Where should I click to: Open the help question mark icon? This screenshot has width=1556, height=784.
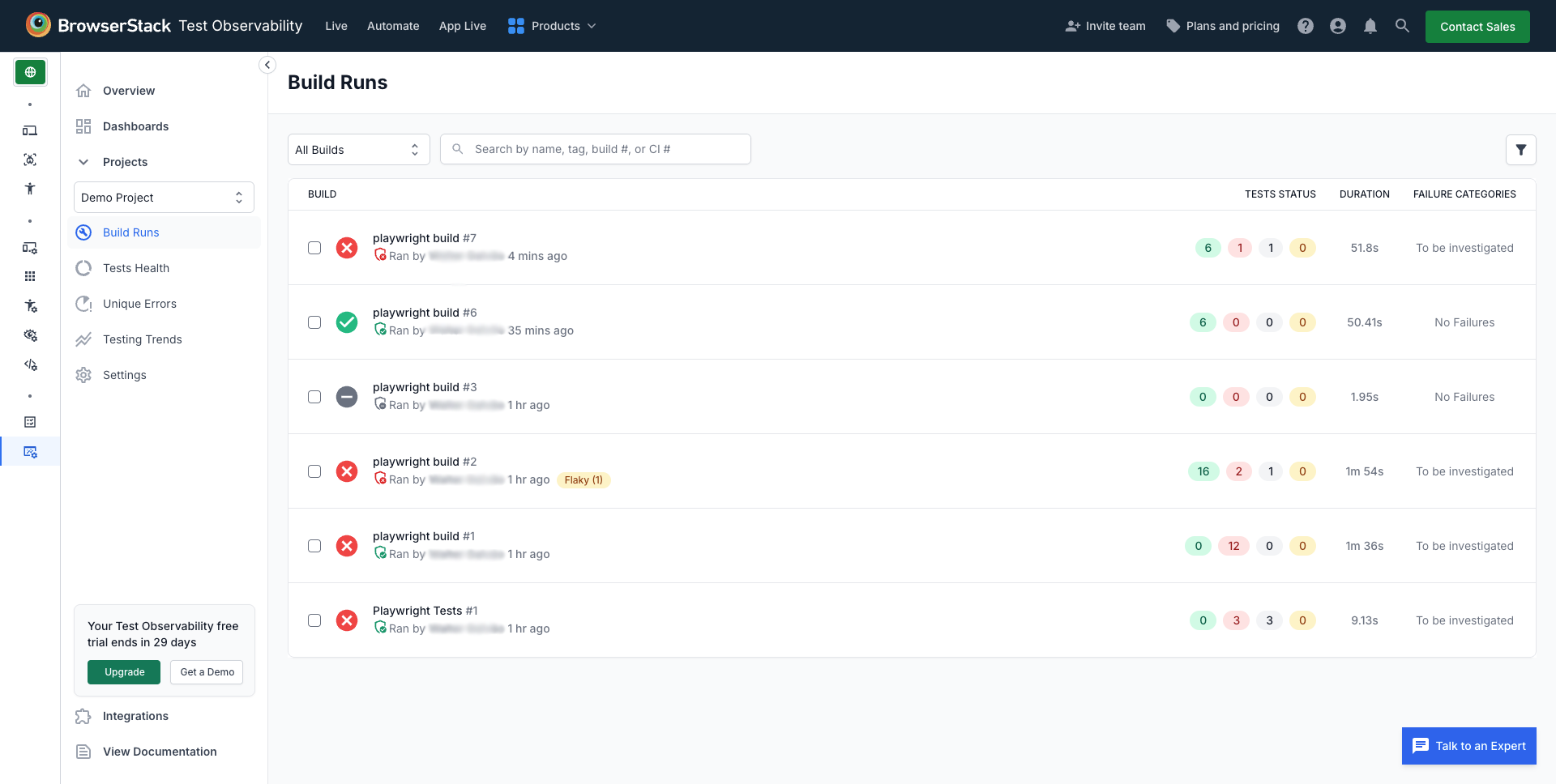tap(1305, 26)
